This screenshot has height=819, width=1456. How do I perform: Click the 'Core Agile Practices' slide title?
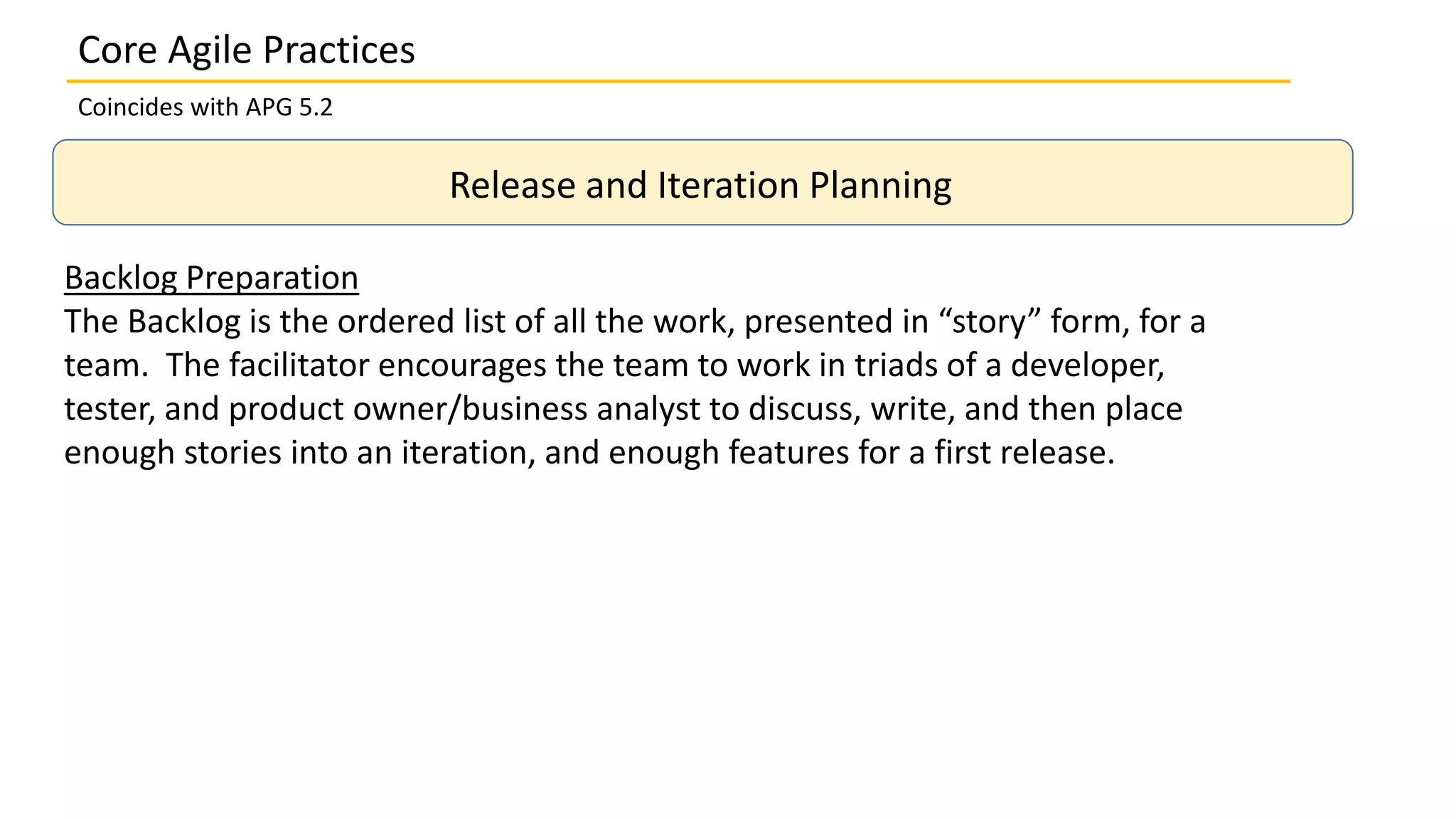[246, 50]
